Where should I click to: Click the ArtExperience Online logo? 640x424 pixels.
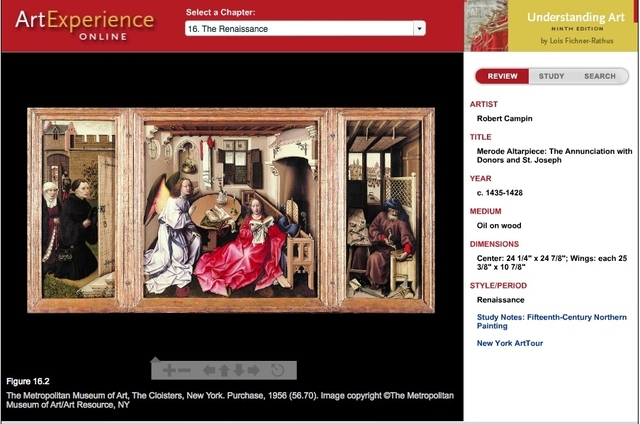pos(85,25)
